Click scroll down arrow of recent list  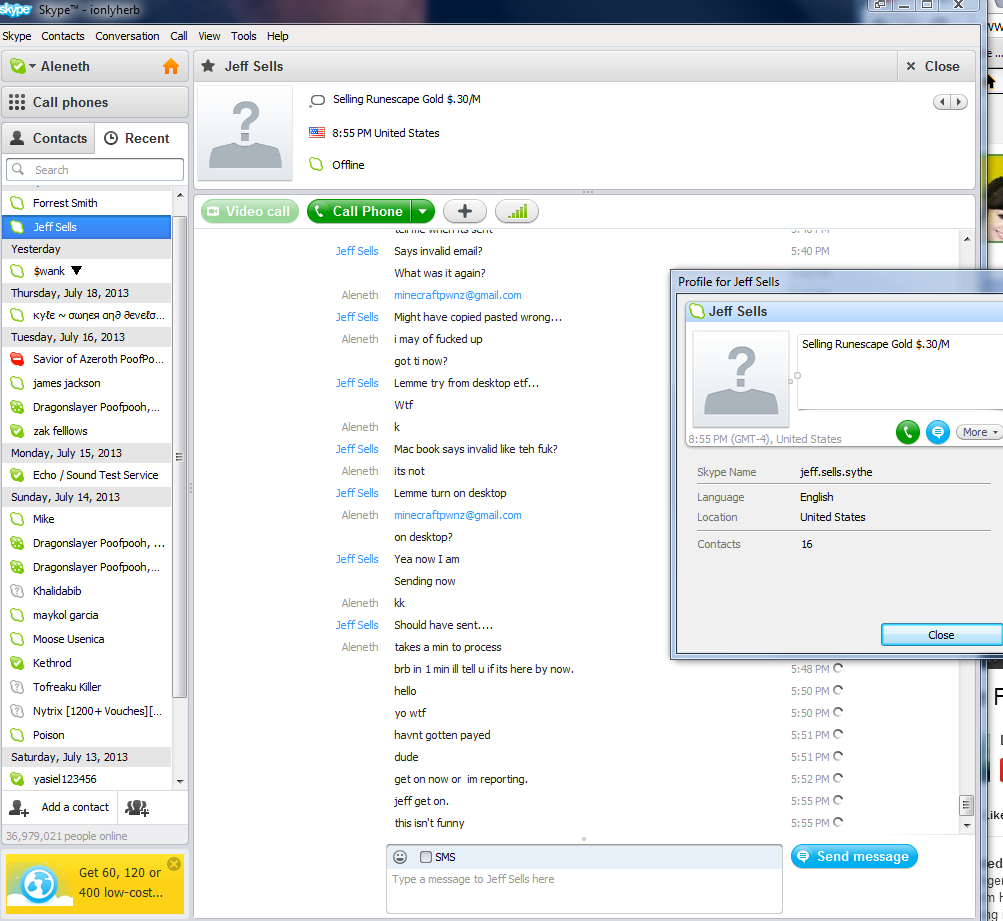coord(180,781)
